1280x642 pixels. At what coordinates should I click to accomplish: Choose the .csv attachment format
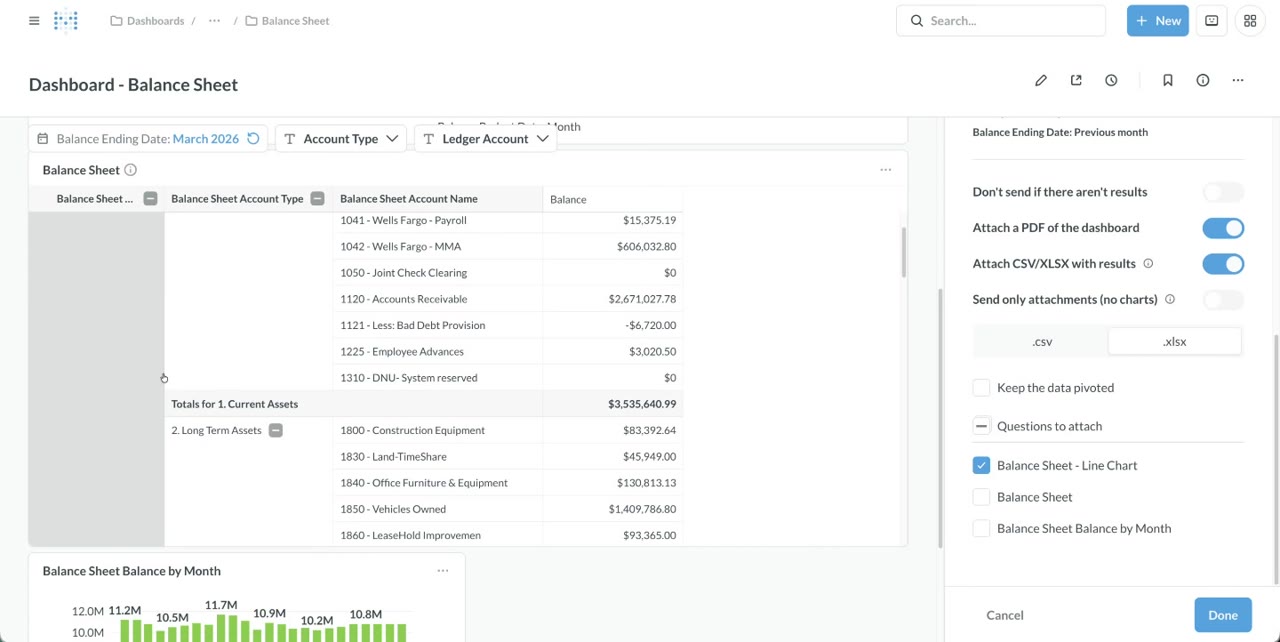click(x=1042, y=342)
